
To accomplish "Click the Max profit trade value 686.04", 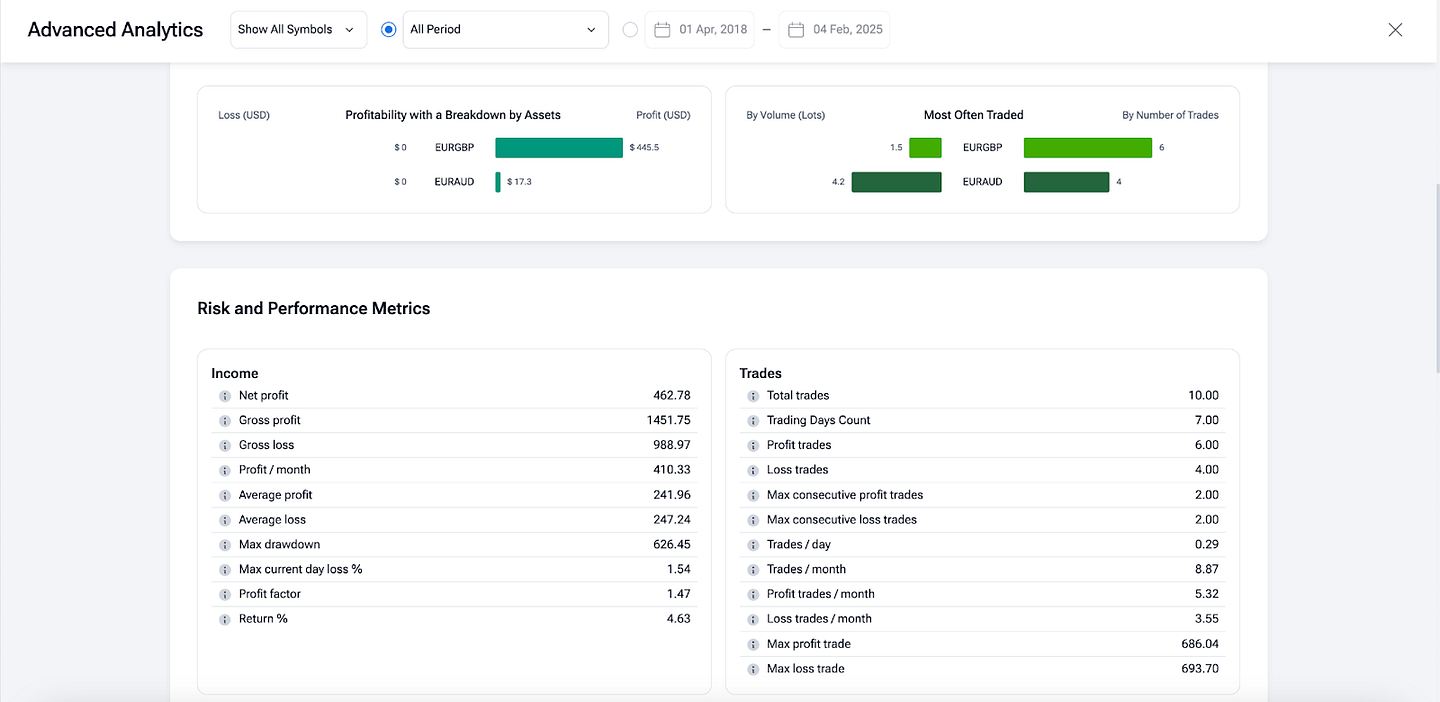I will [x=1200, y=644].
